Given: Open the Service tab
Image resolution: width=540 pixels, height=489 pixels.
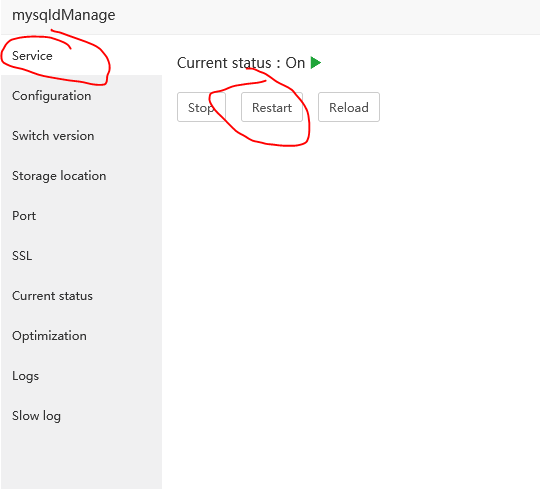Looking at the screenshot, I should 81,55.
